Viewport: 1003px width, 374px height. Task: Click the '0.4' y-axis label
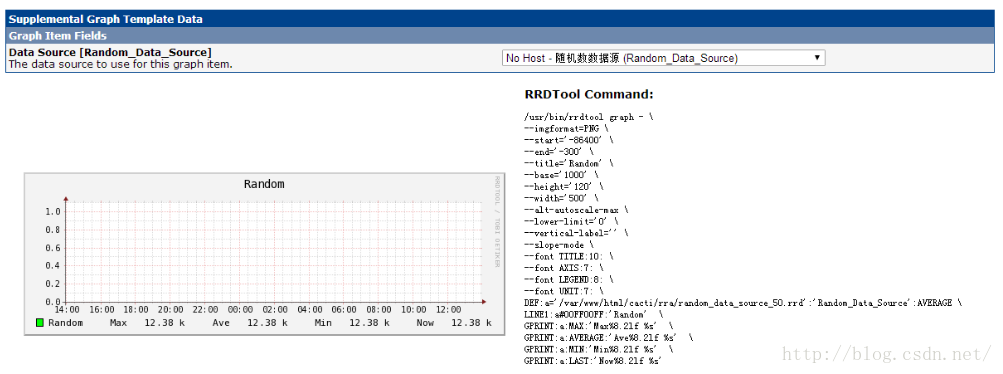pos(53,265)
